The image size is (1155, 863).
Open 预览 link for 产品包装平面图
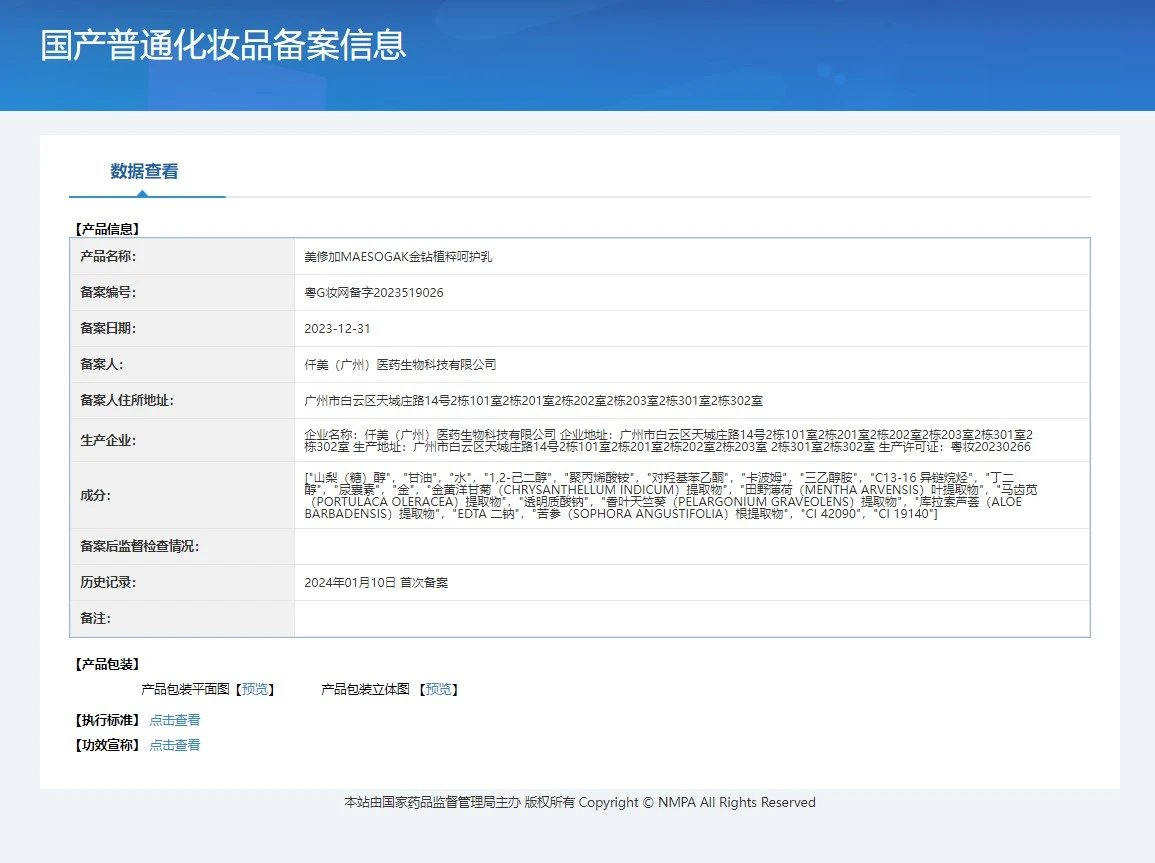coord(255,689)
